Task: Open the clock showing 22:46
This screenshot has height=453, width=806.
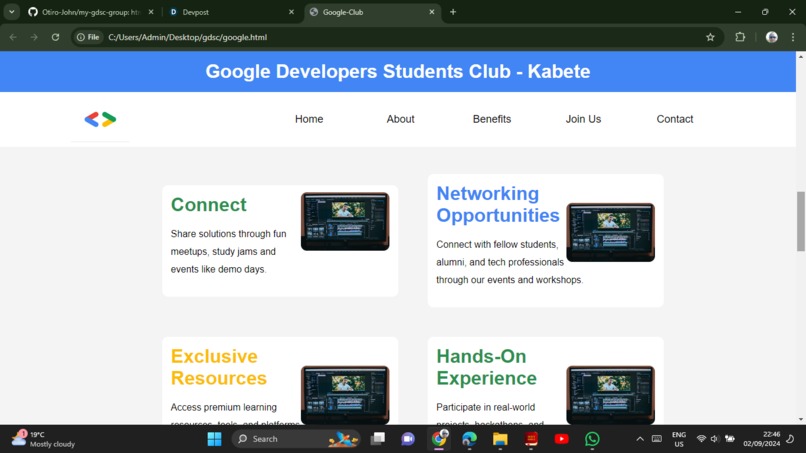Action: (x=761, y=439)
